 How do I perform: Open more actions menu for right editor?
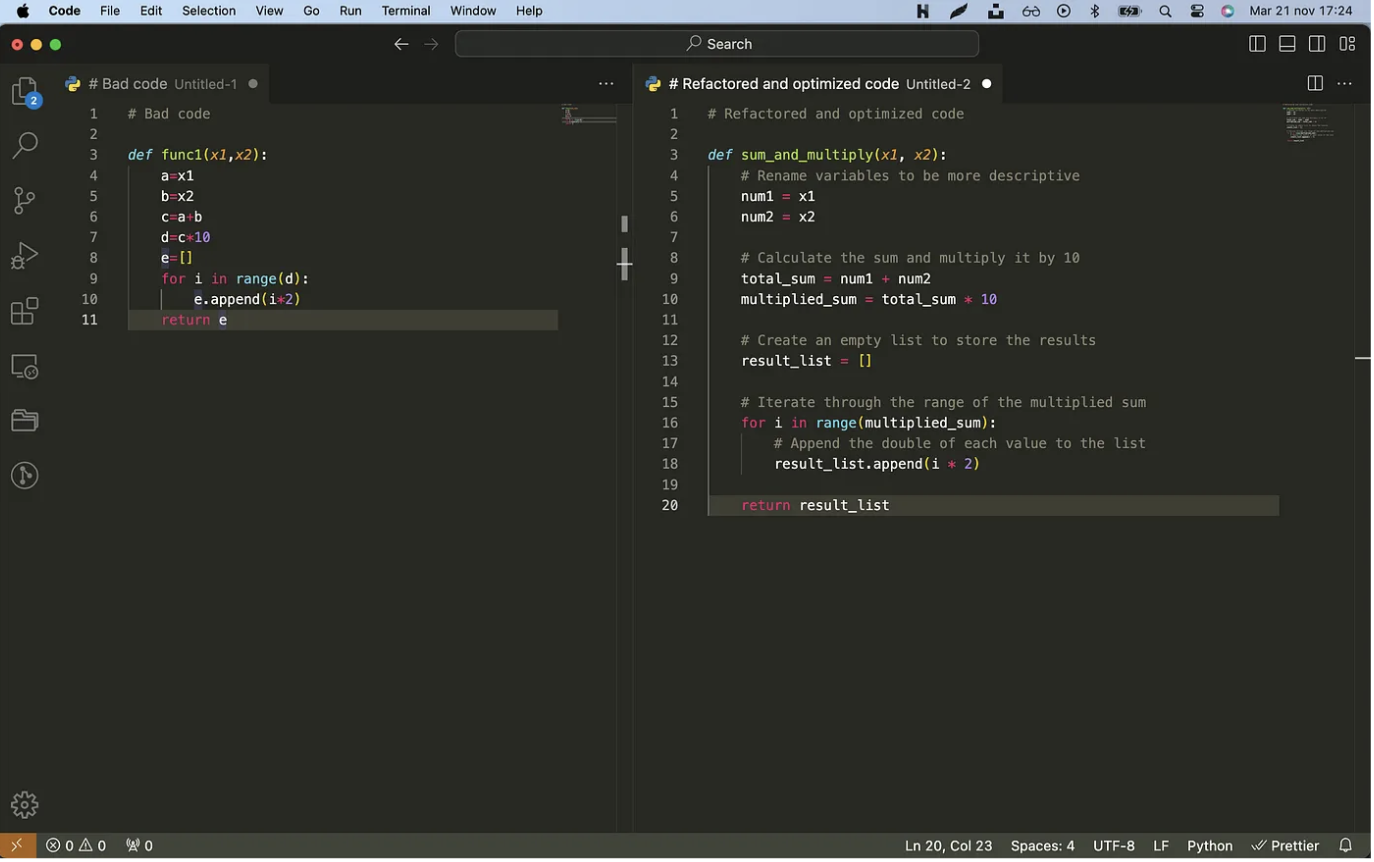[1346, 84]
